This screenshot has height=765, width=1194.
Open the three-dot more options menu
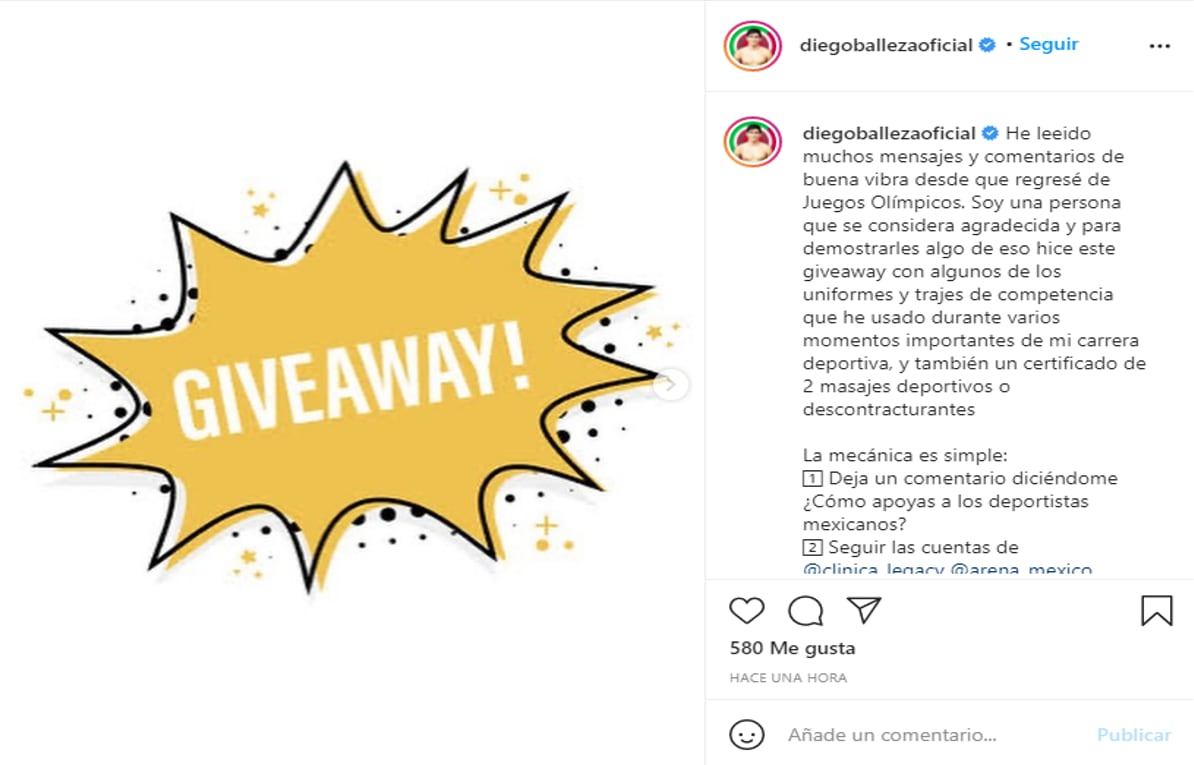pyautogui.click(x=1159, y=46)
